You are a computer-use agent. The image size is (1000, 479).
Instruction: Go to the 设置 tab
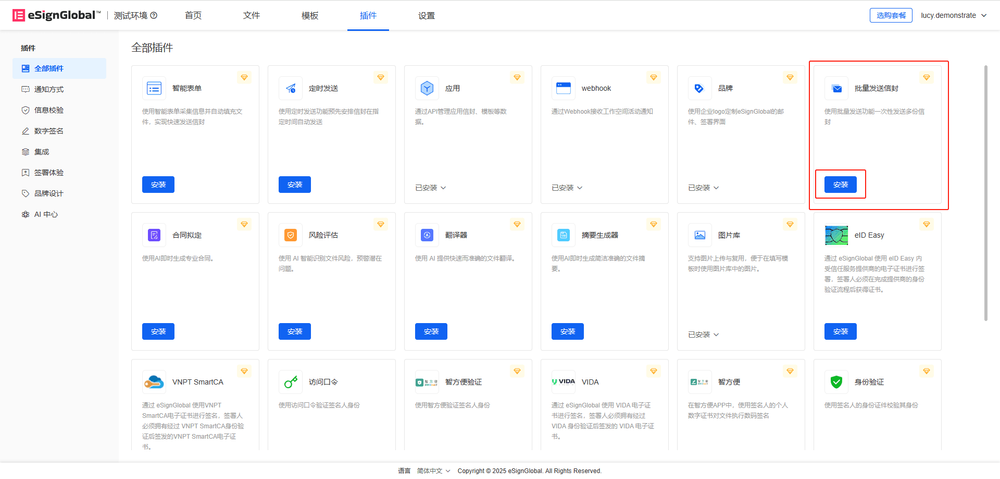[x=427, y=15]
